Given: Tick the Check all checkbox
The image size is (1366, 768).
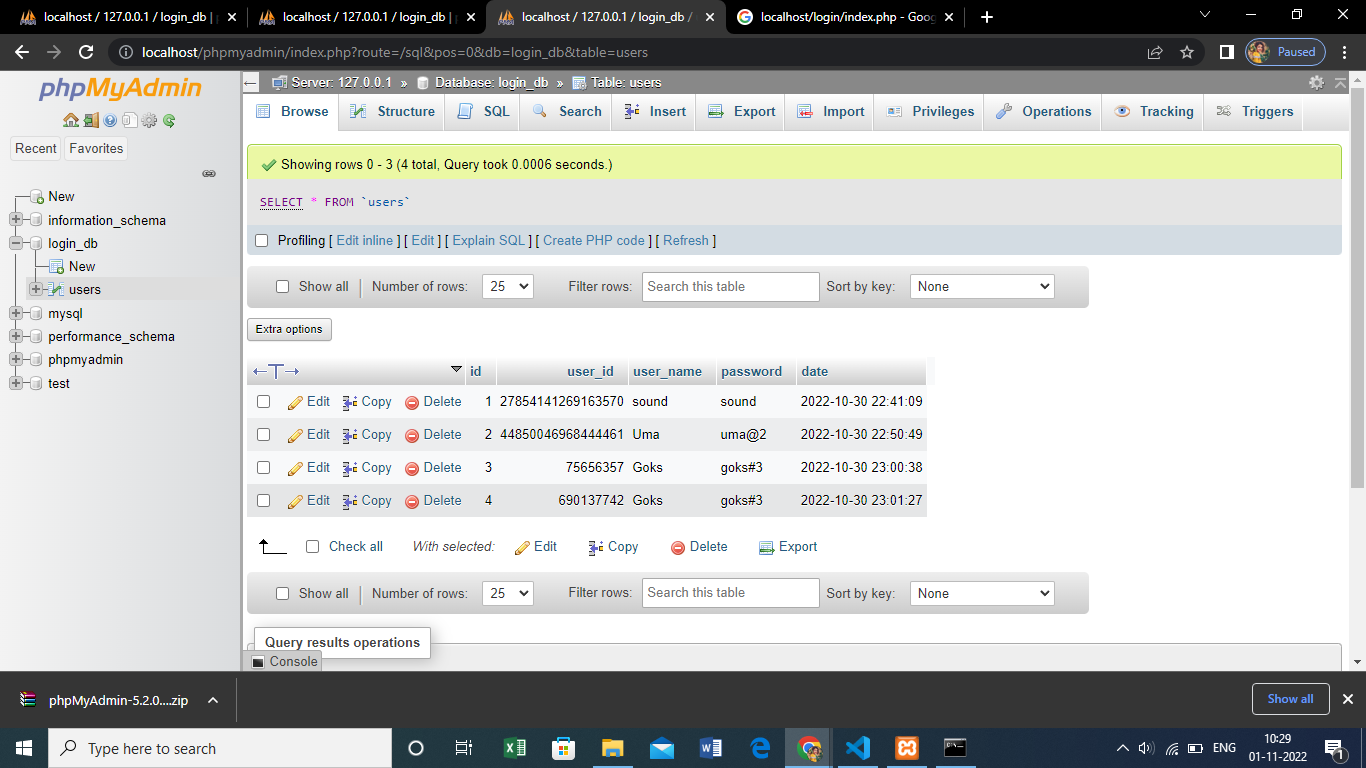Looking at the screenshot, I should pyautogui.click(x=312, y=546).
